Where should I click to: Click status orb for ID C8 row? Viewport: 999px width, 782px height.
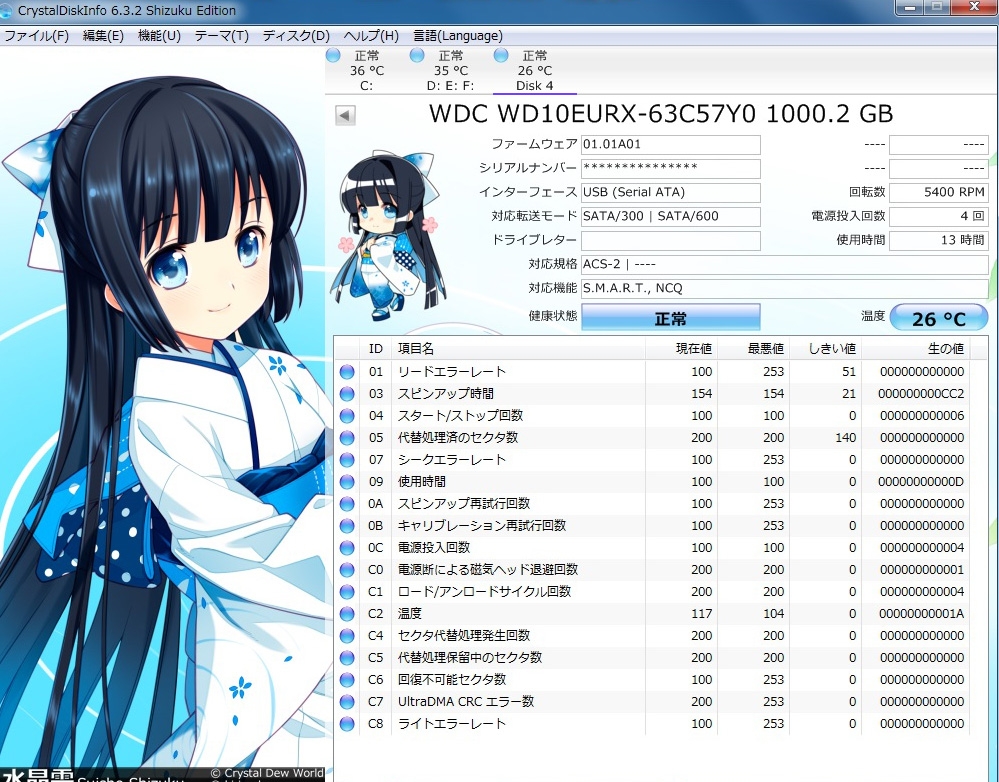tap(347, 723)
